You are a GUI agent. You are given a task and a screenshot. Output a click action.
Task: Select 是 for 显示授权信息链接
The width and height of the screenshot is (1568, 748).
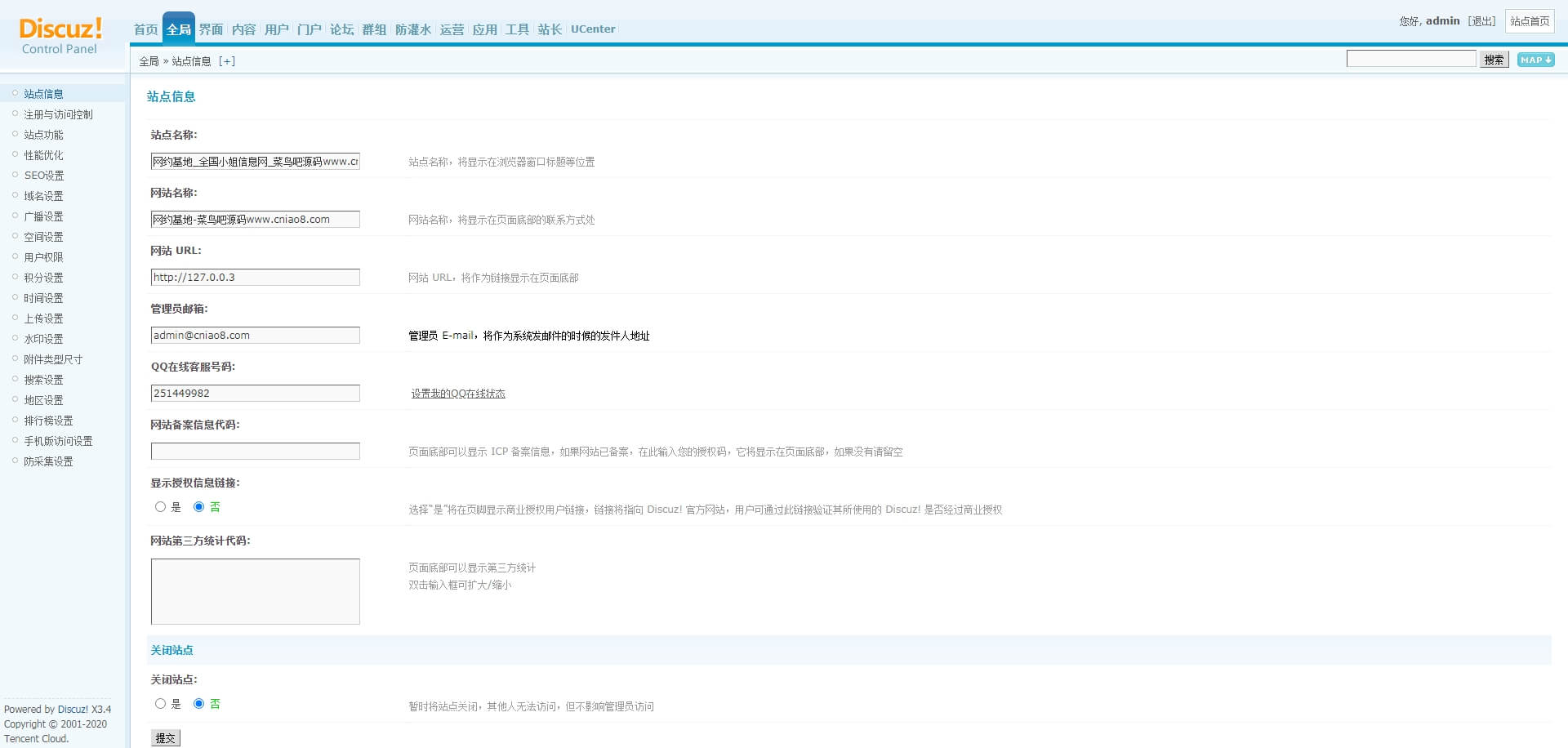point(160,507)
